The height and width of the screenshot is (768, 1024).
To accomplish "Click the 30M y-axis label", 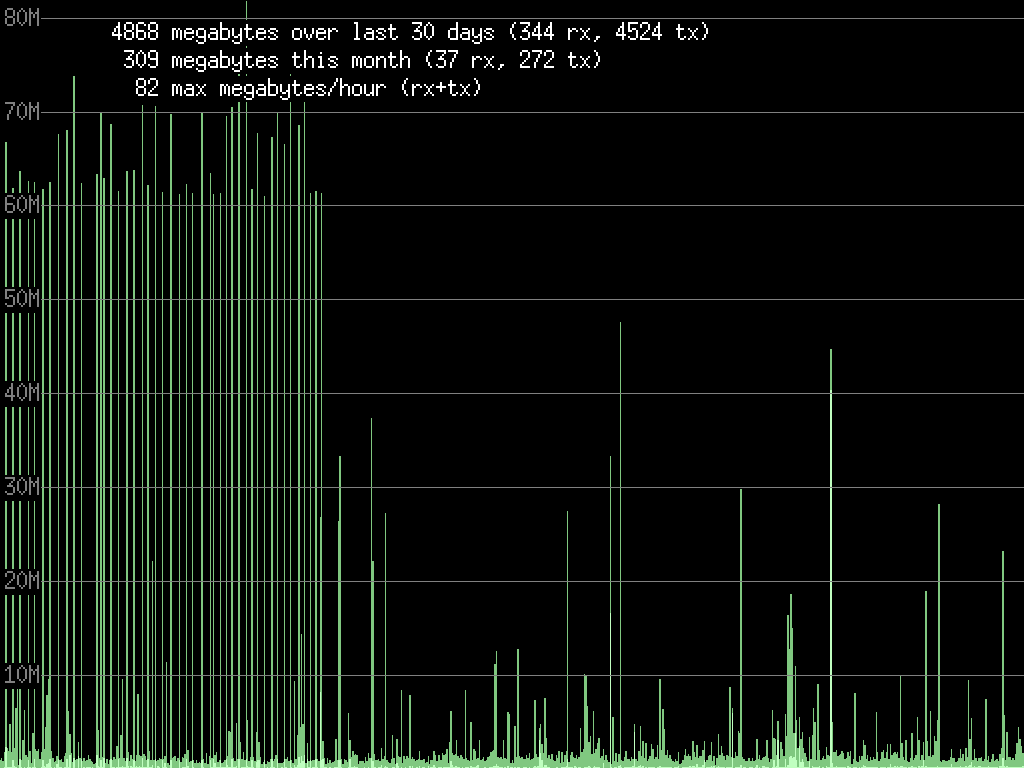I will [22, 487].
